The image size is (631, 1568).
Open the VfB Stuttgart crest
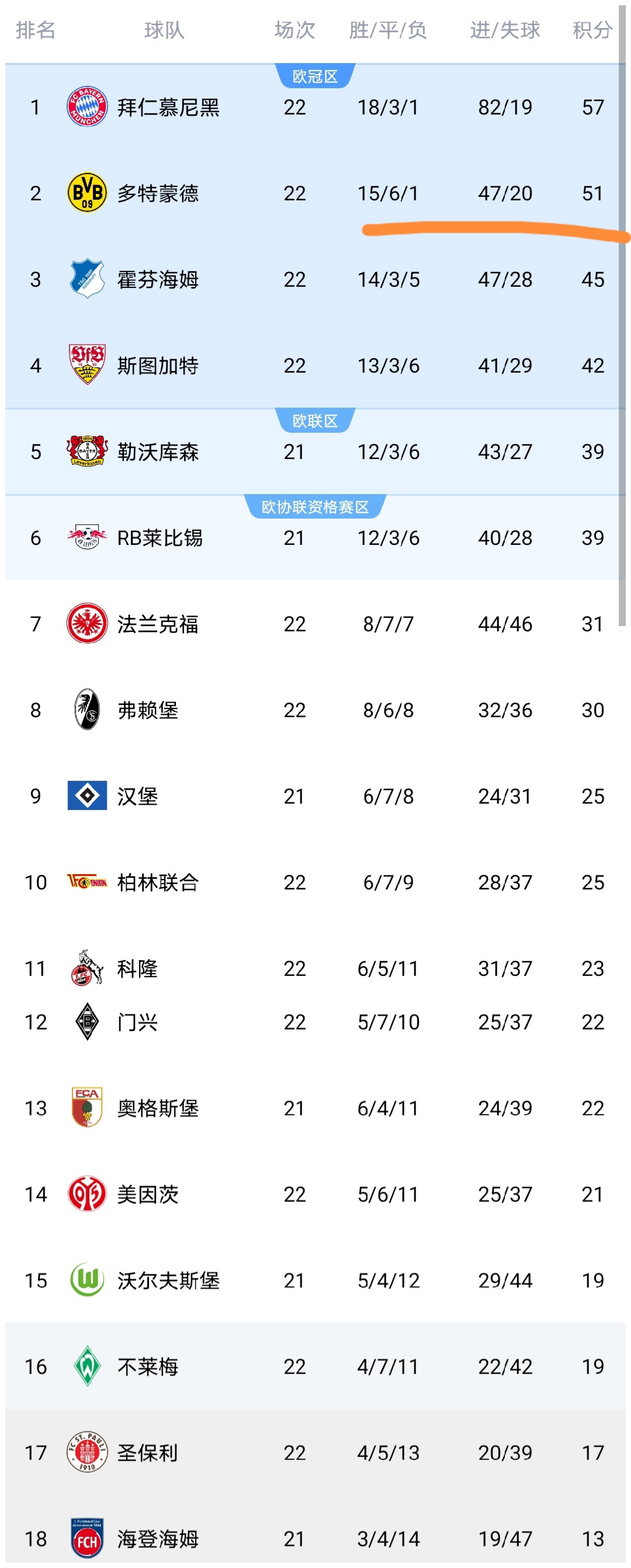tap(87, 364)
